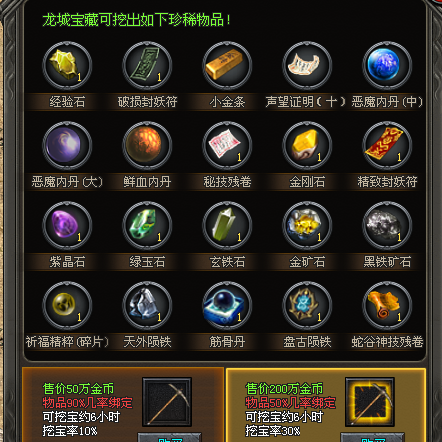Select the 恶魔内丹(大) purple orb icon

coord(67,145)
